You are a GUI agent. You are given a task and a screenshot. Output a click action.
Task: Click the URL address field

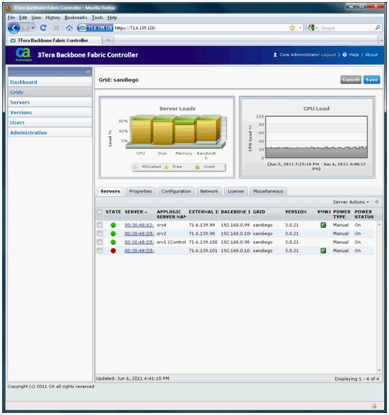(201, 28)
